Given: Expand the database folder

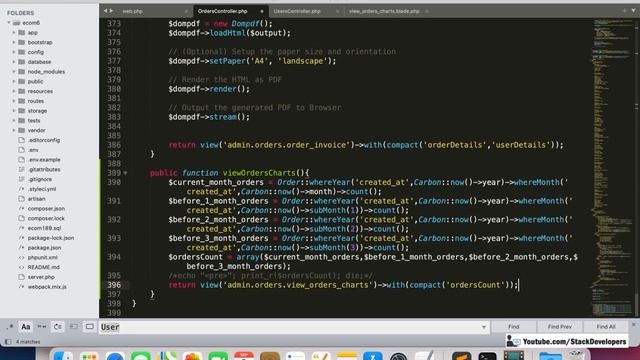Looking at the screenshot, I should (x=14, y=62).
